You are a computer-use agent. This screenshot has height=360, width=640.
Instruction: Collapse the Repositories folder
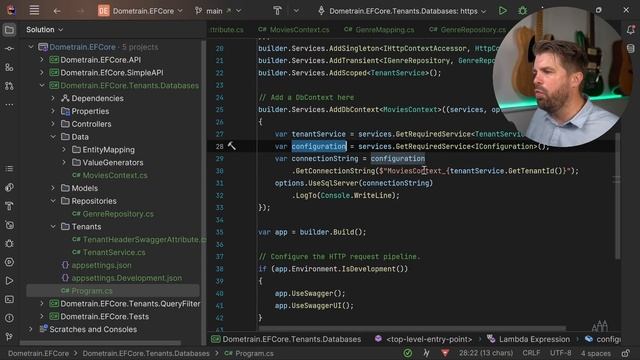(x=53, y=201)
